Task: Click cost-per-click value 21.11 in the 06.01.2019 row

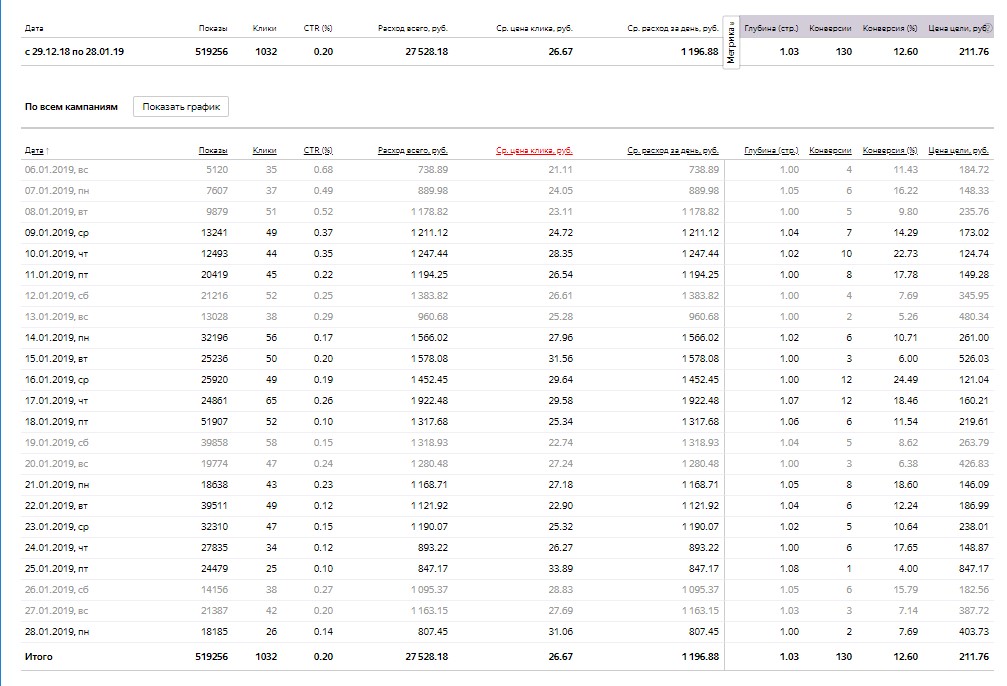Action: pos(561,170)
